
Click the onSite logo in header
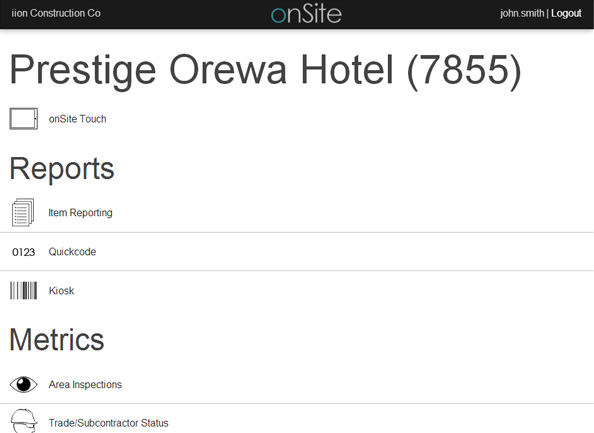click(x=306, y=13)
